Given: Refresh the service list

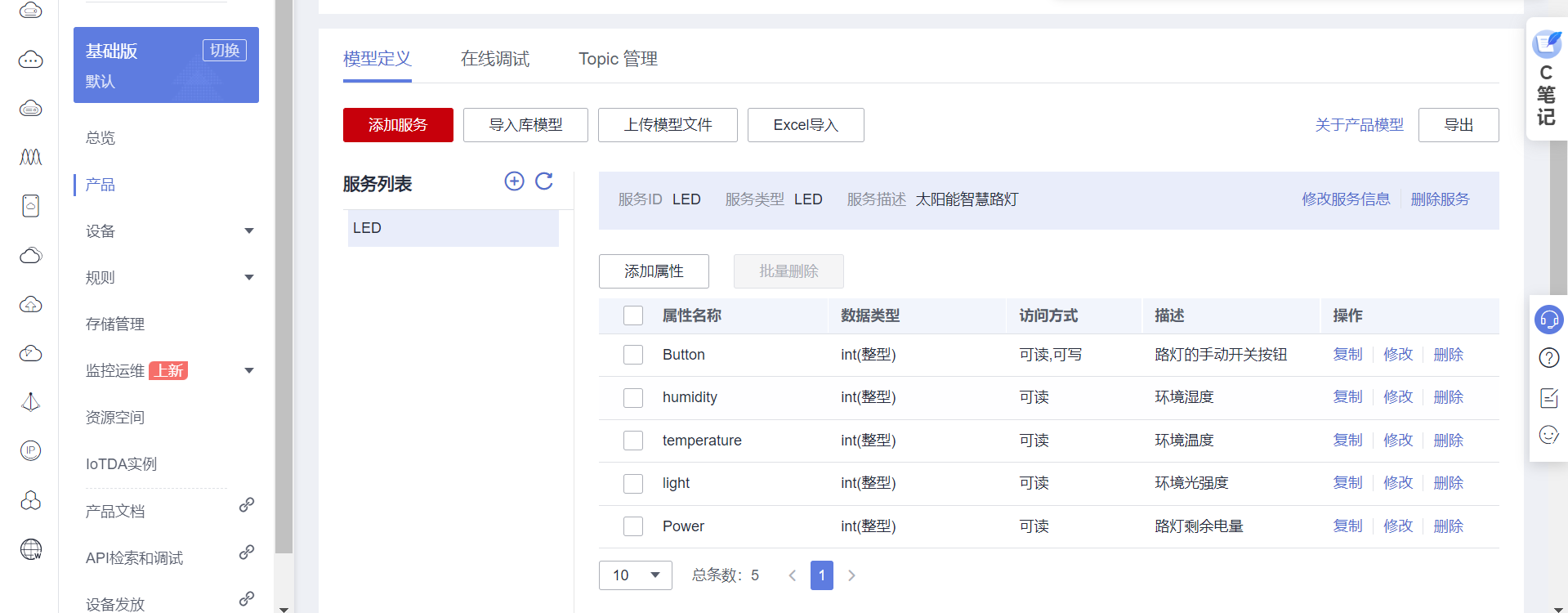Looking at the screenshot, I should (x=544, y=181).
